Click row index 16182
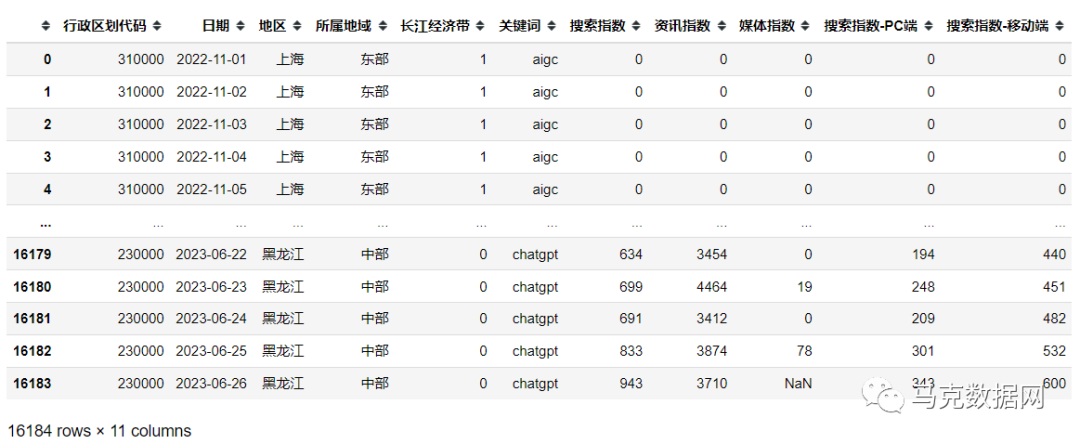 coord(32,351)
